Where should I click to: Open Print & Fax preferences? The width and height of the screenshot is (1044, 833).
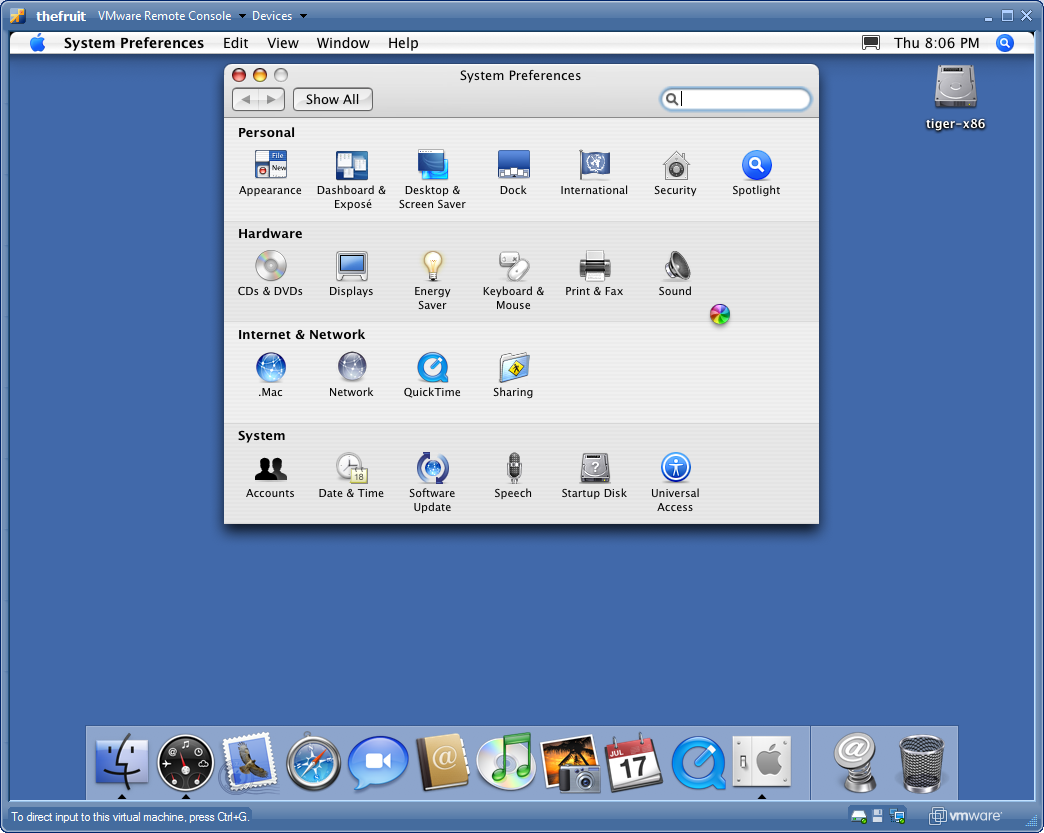pos(594,274)
